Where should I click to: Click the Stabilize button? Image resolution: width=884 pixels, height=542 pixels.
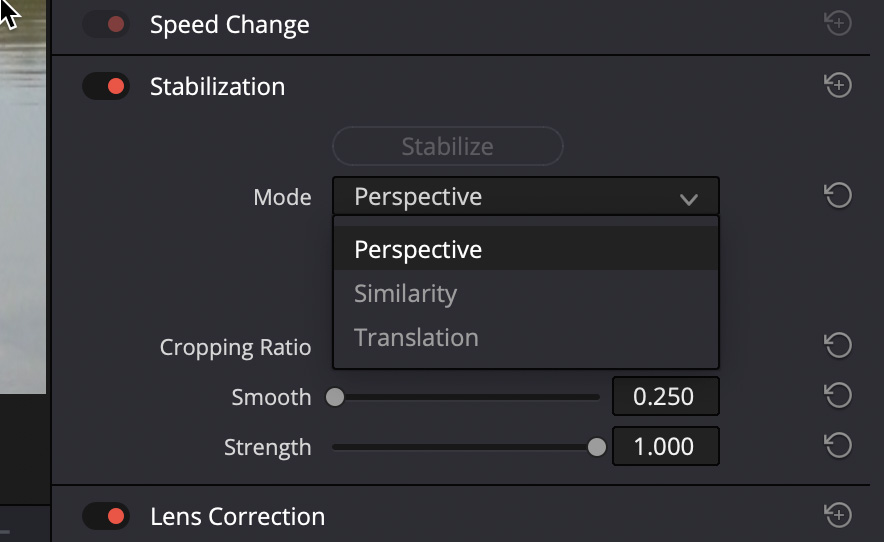448,146
